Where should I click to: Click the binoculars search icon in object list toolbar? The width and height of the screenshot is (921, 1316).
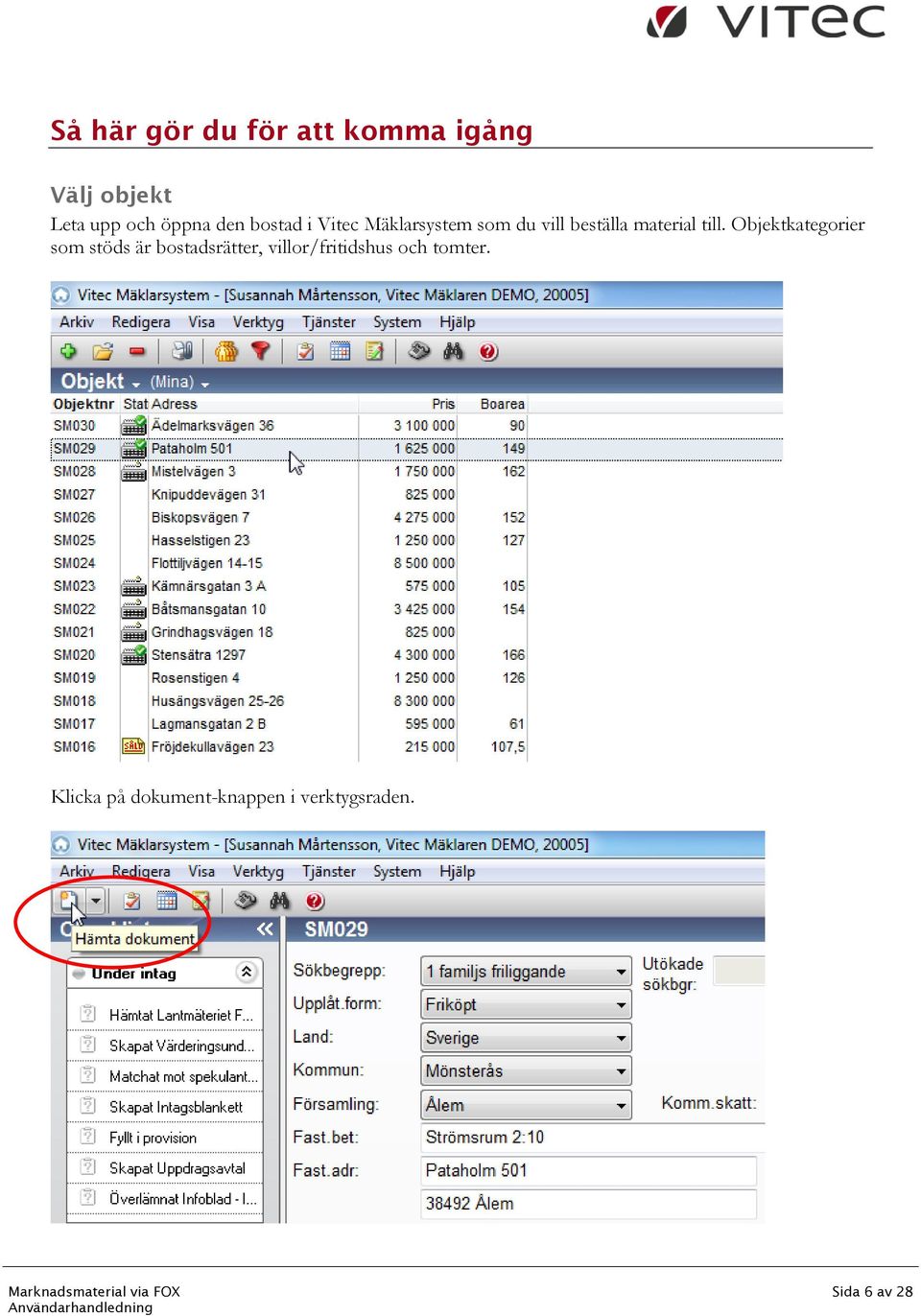click(x=454, y=351)
